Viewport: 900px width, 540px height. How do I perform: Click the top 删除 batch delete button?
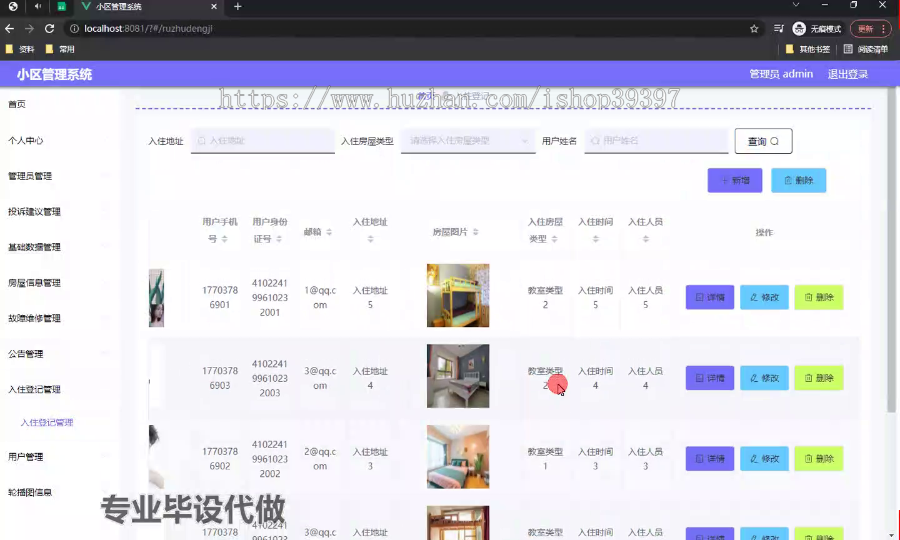pos(798,180)
